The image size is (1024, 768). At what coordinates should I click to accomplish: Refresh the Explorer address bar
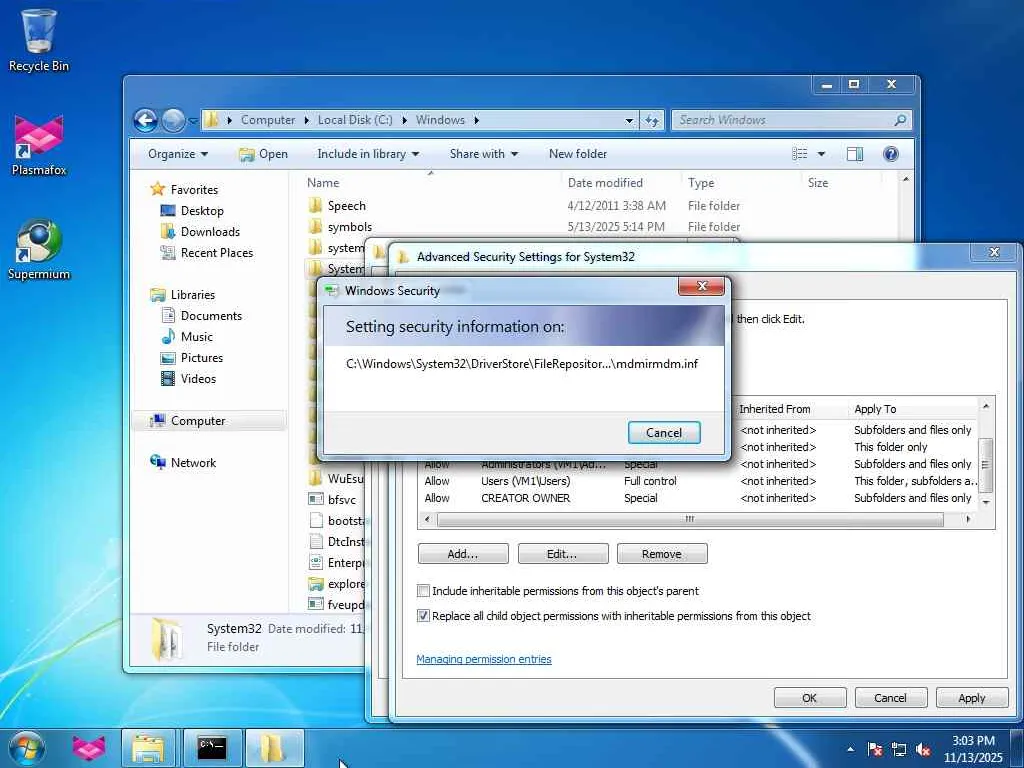click(x=652, y=120)
